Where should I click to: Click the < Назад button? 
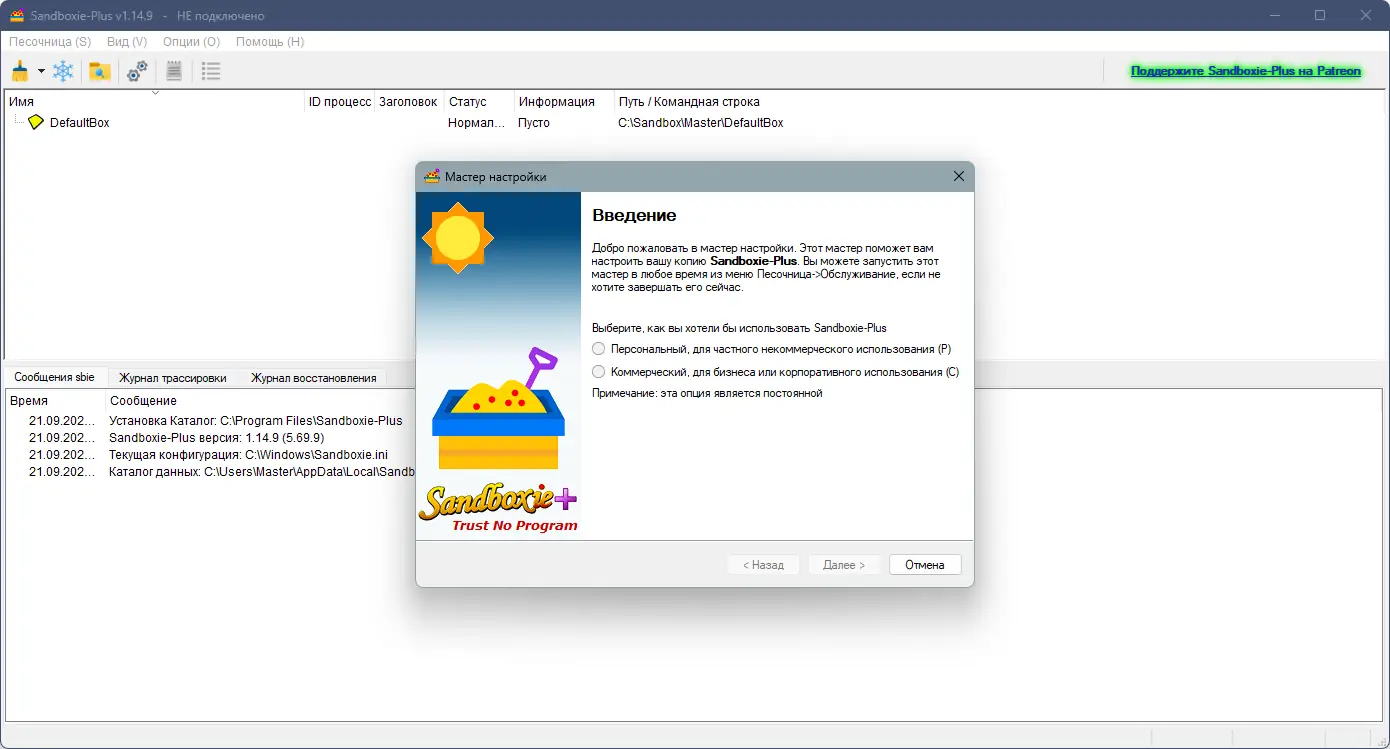(x=763, y=565)
